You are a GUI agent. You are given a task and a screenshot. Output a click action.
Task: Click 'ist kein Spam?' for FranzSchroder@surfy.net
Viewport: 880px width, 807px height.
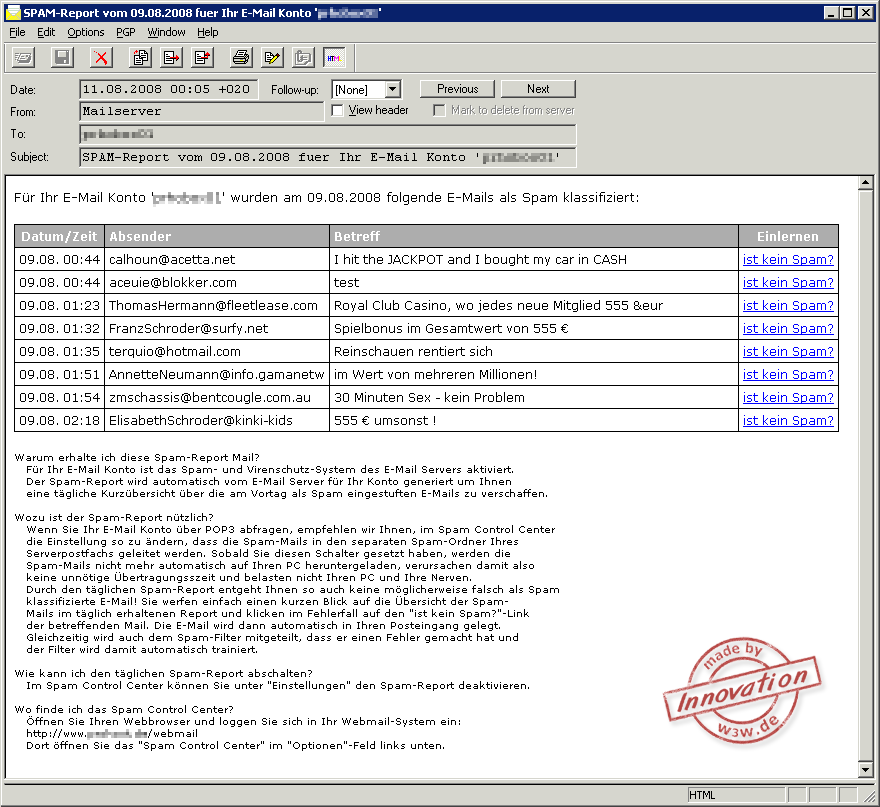[x=788, y=328]
